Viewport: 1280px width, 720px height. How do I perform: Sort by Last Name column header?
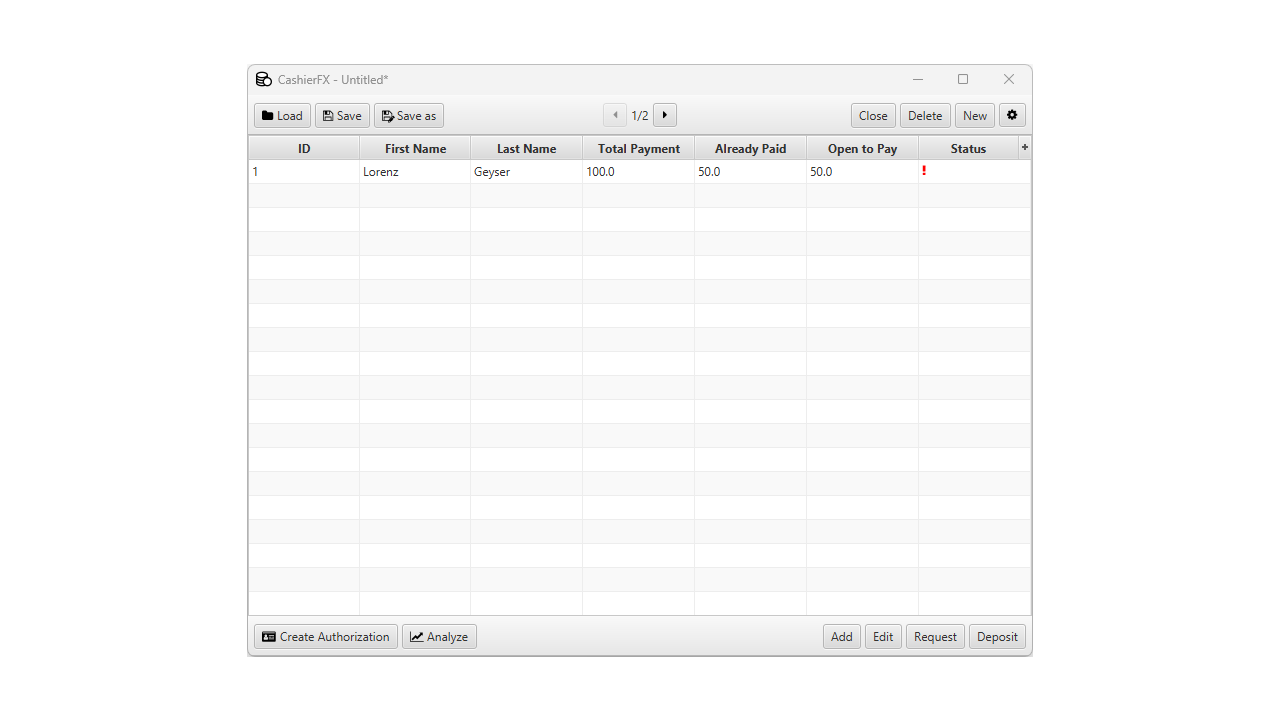(527, 148)
